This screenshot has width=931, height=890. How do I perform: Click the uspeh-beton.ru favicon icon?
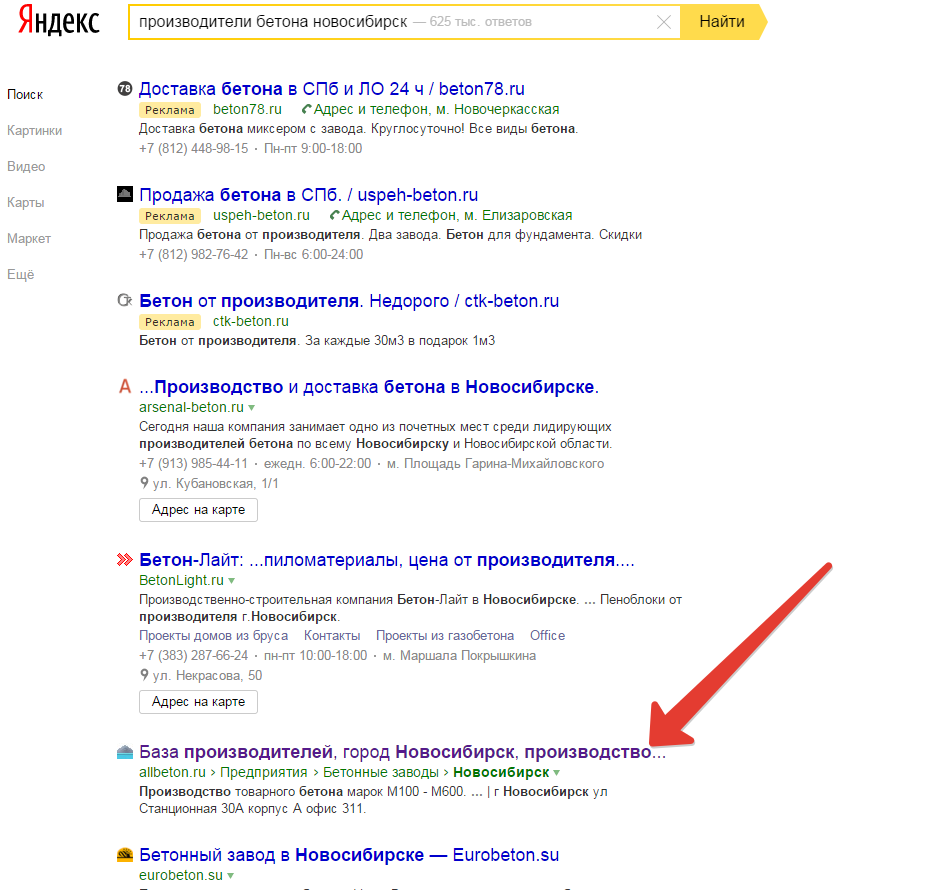(125, 194)
